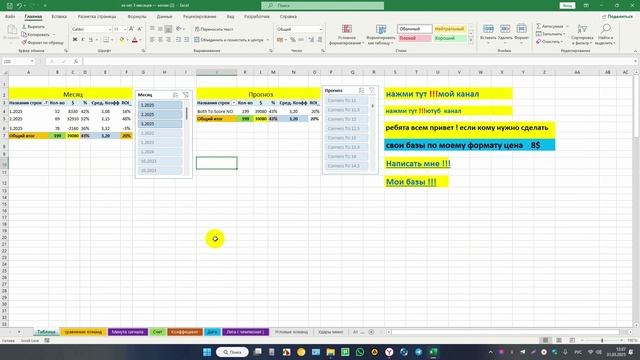Select the Format Painter brush
This screenshot has width=640, height=360.
pos(24,42)
